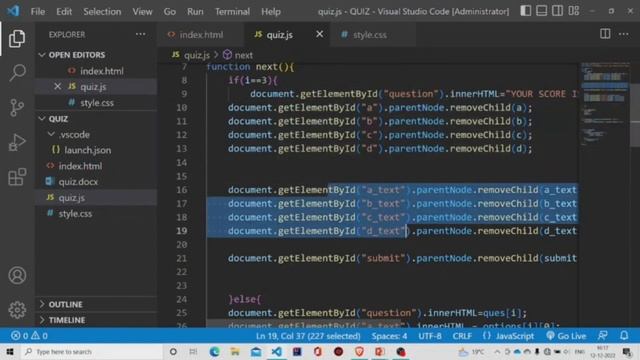640x360 pixels.
Task: Switch to the style.css editor tab
Action: 369,35
